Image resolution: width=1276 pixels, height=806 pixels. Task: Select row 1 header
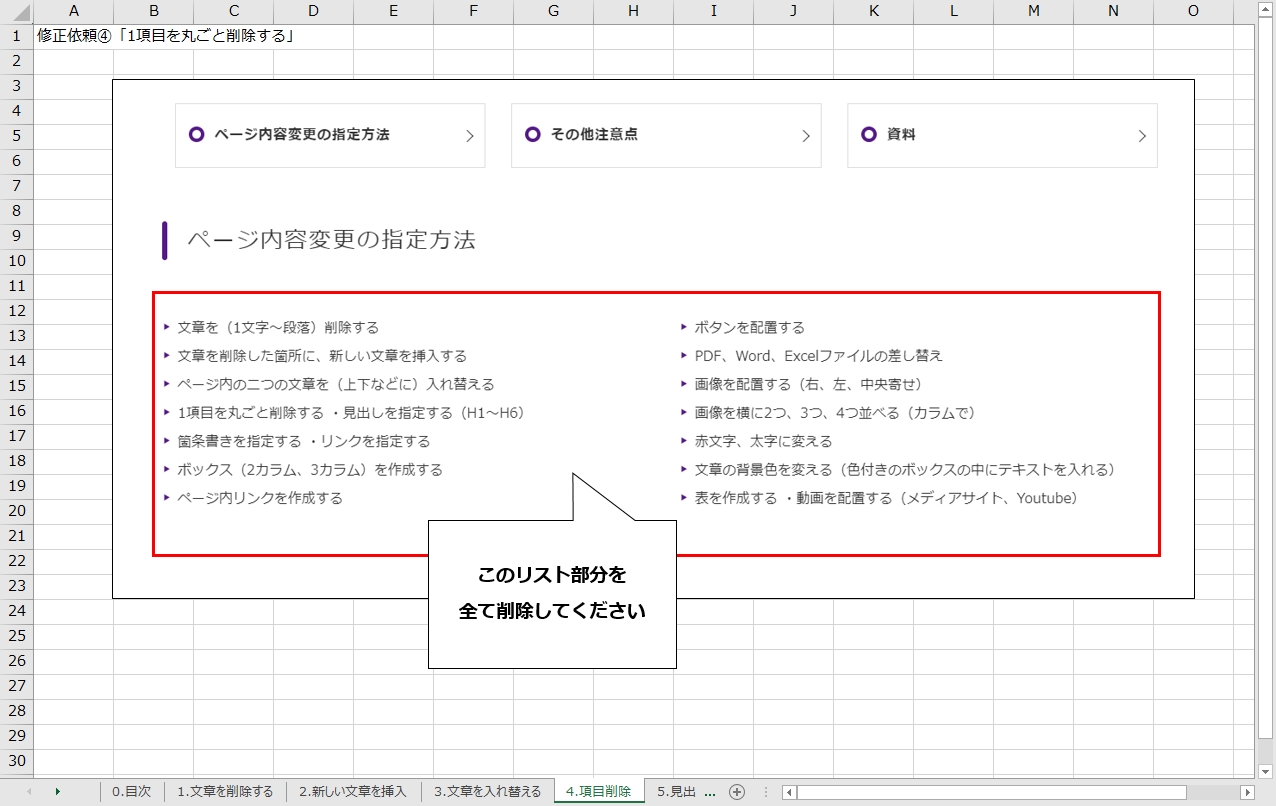(x=16, y=36)
